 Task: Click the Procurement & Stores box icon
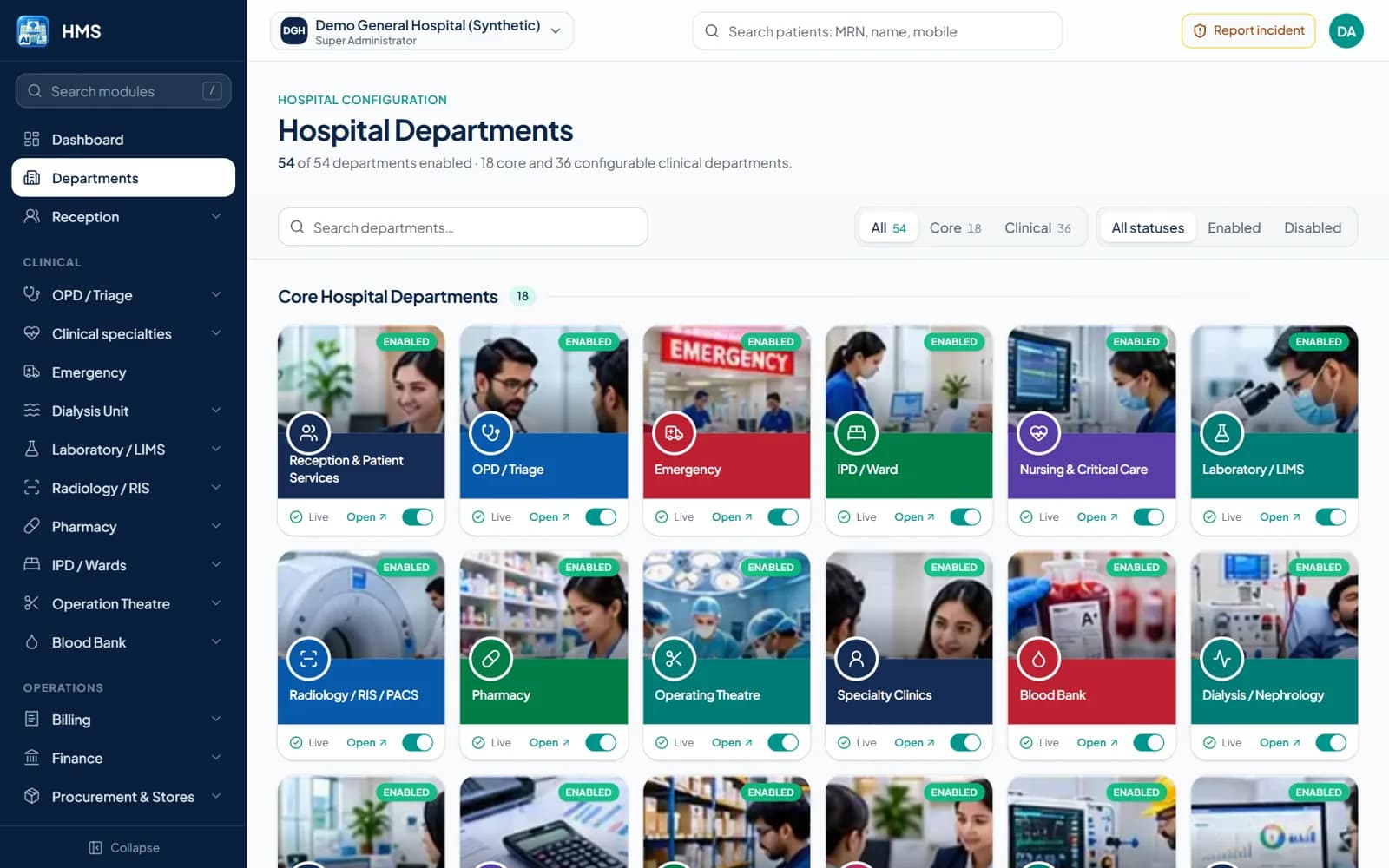[x=32, y=796]
